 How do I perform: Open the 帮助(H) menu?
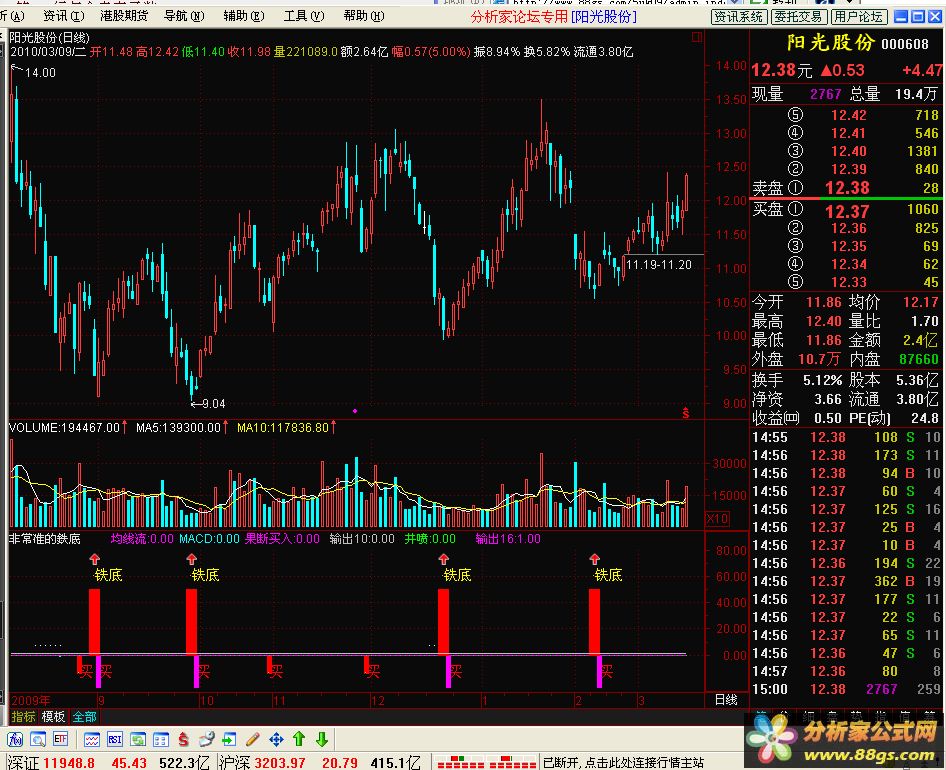364,16
